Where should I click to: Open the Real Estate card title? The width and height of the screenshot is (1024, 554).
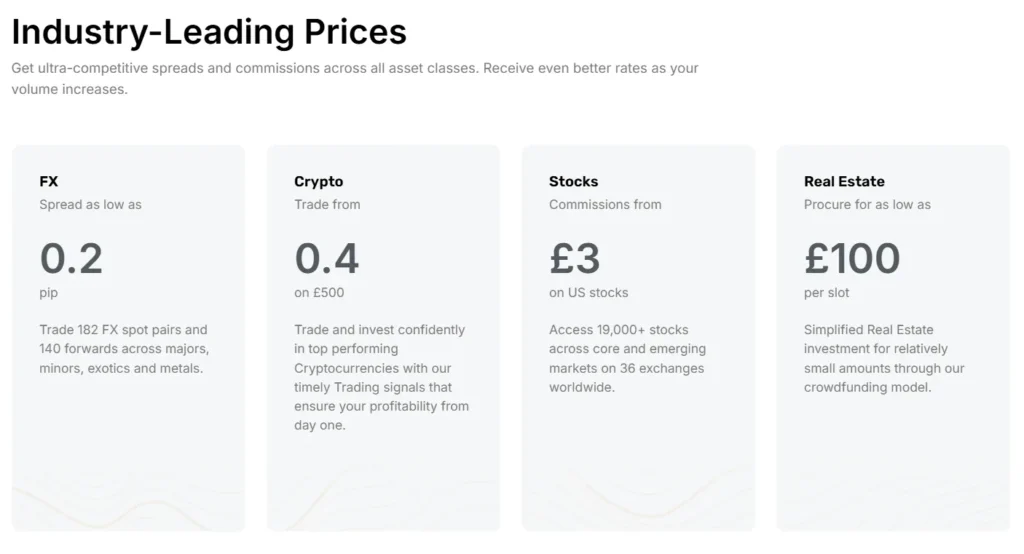pyautogui.click(x=844, y=181)
